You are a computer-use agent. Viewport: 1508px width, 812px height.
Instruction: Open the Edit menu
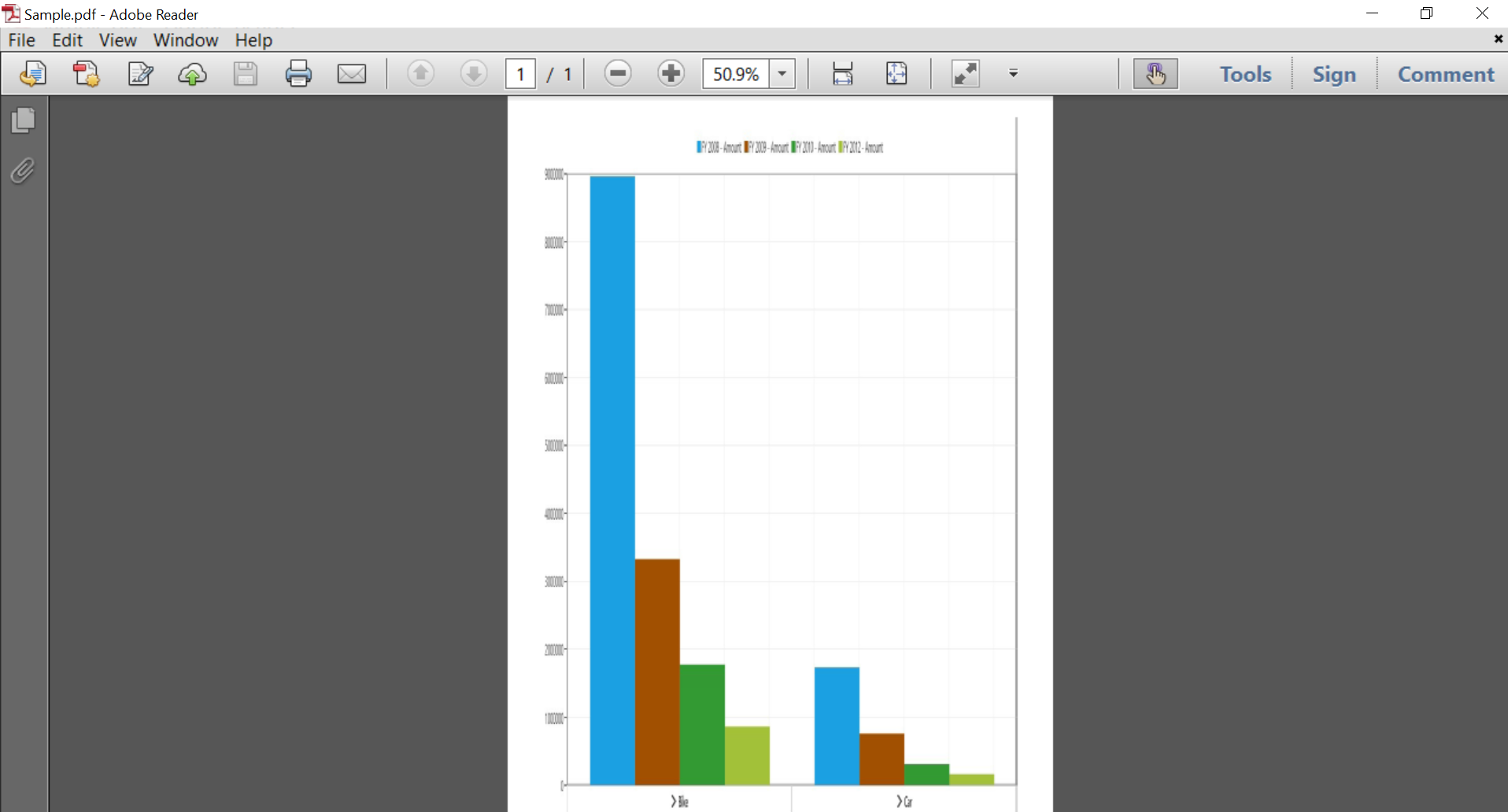(67, 40)
